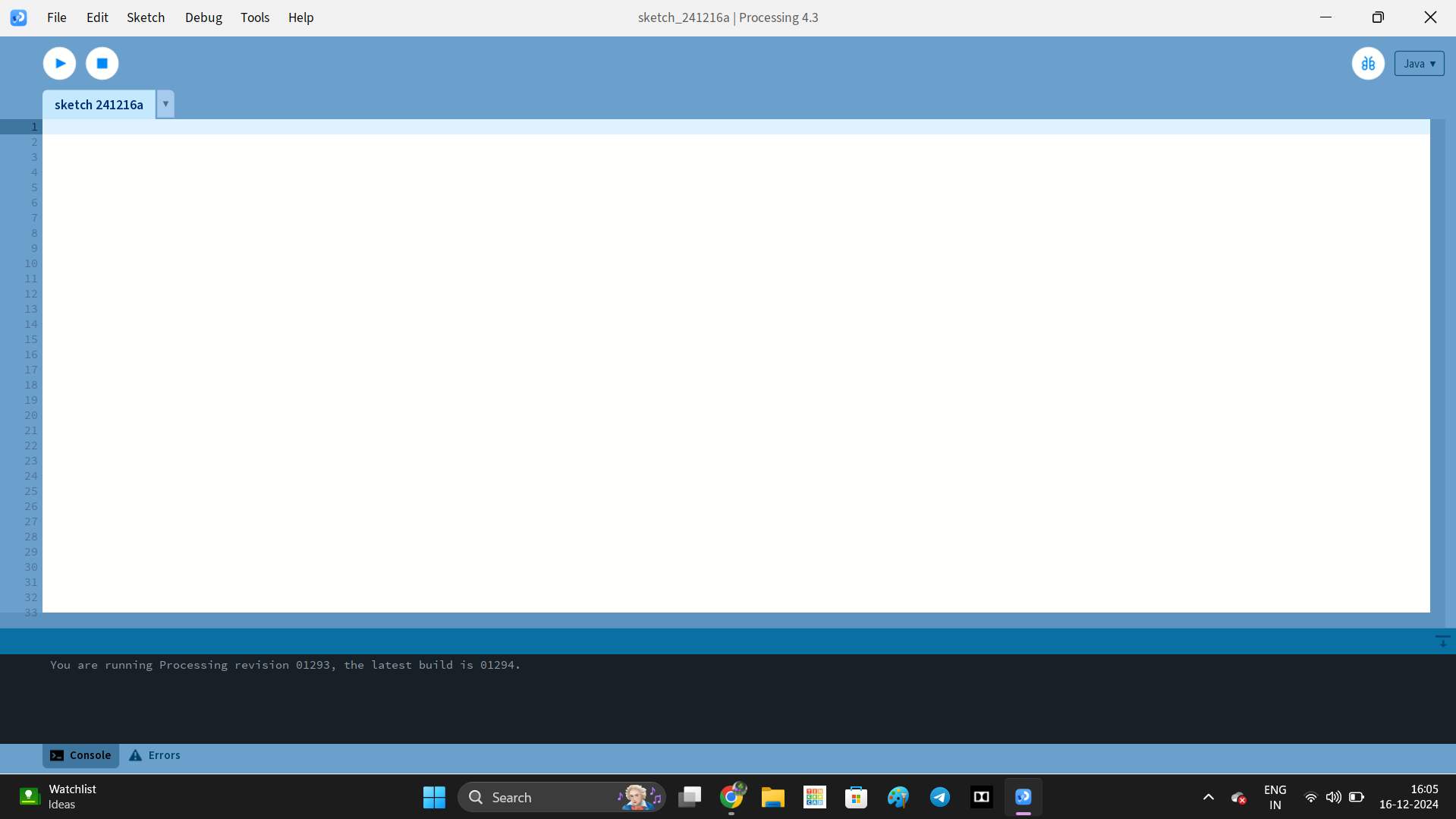Expand the sketch tab arrow menu

[165, 104]
